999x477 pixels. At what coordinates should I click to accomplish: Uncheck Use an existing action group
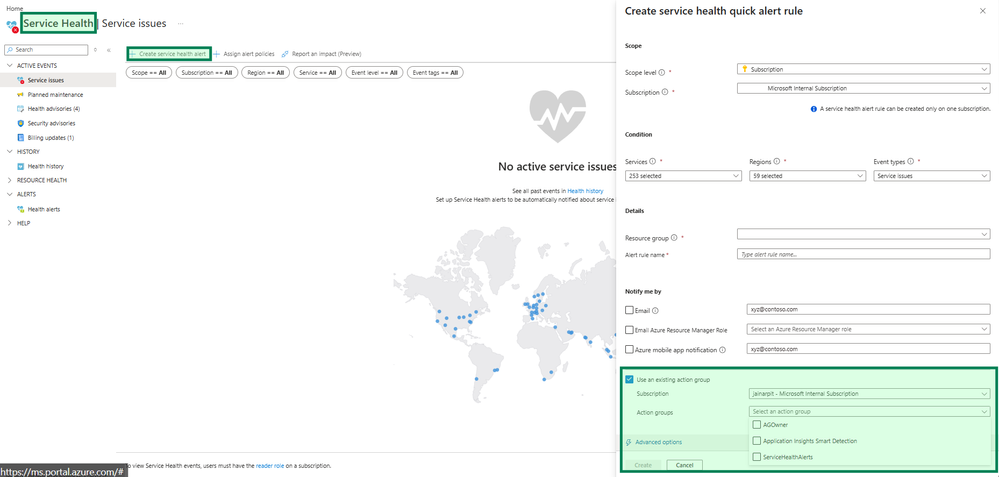point(629,380)
